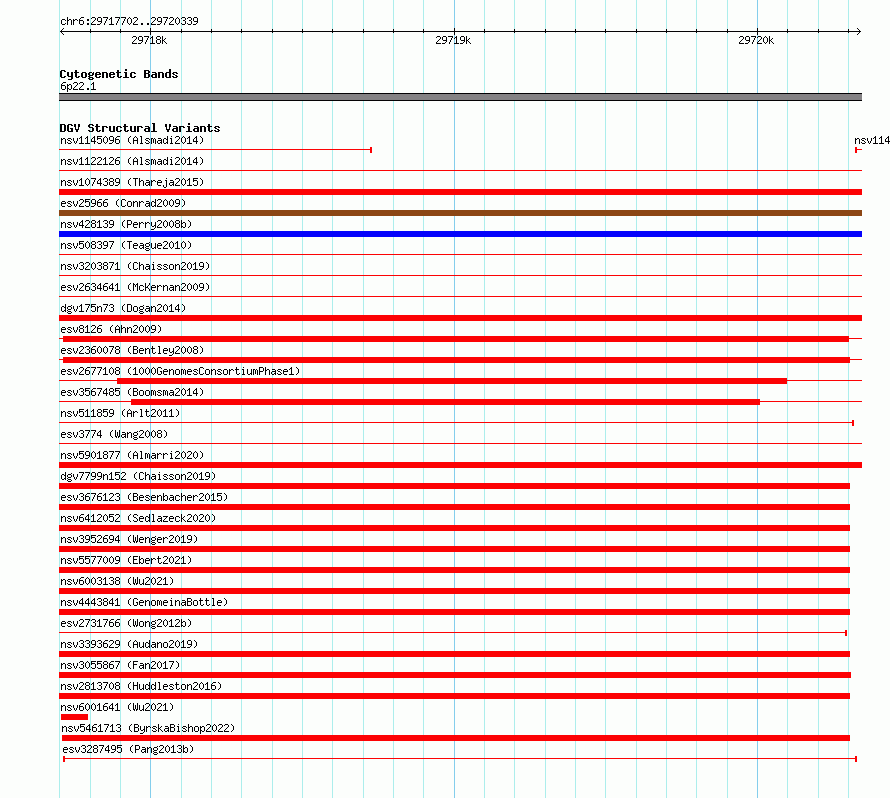The image size is (890, 798).
Task: Click the dgv7799n152 (Chaisson2019) text
Action: pyautogui.click(x=138, y=476)
